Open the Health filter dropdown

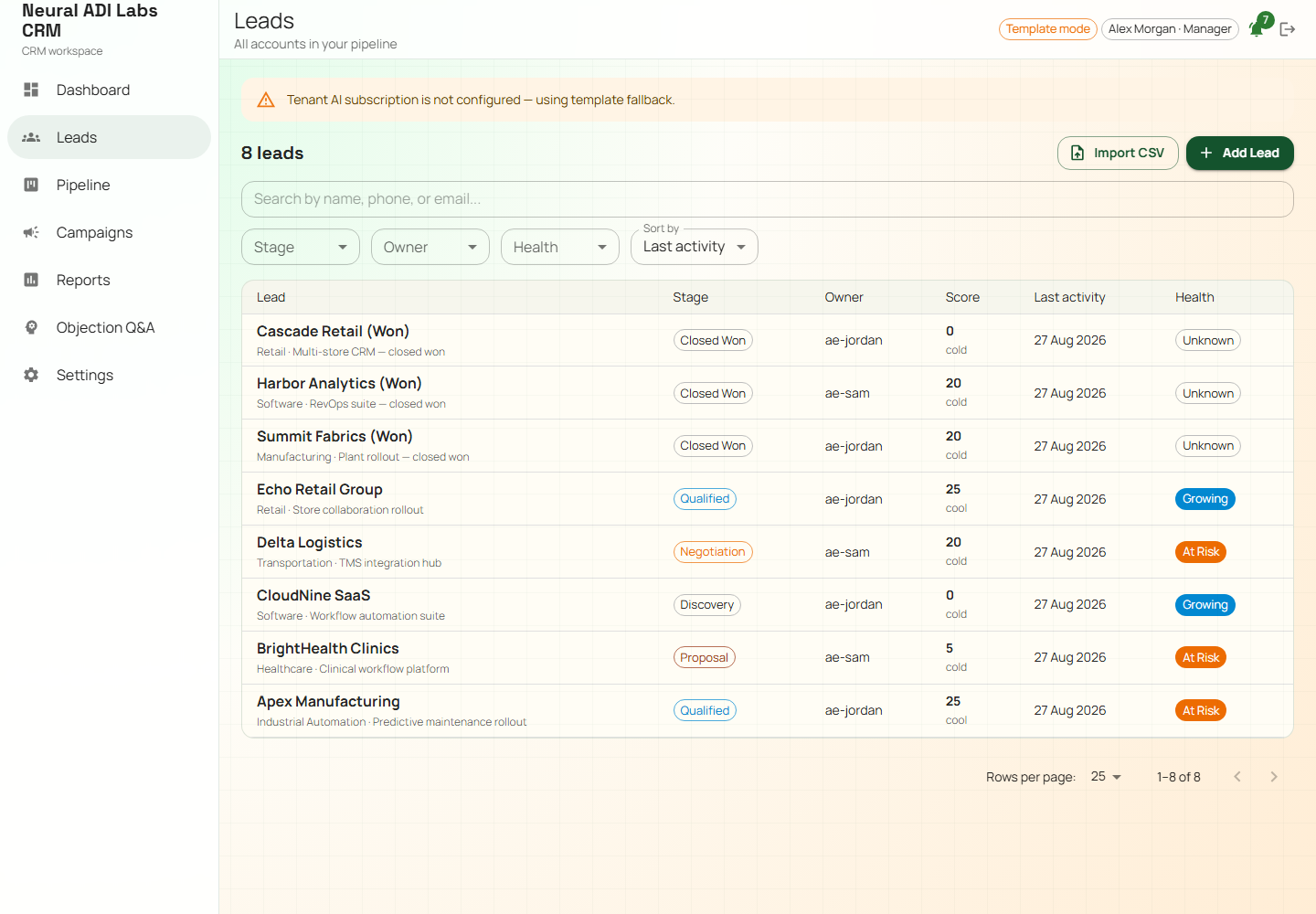pos(560,247)
